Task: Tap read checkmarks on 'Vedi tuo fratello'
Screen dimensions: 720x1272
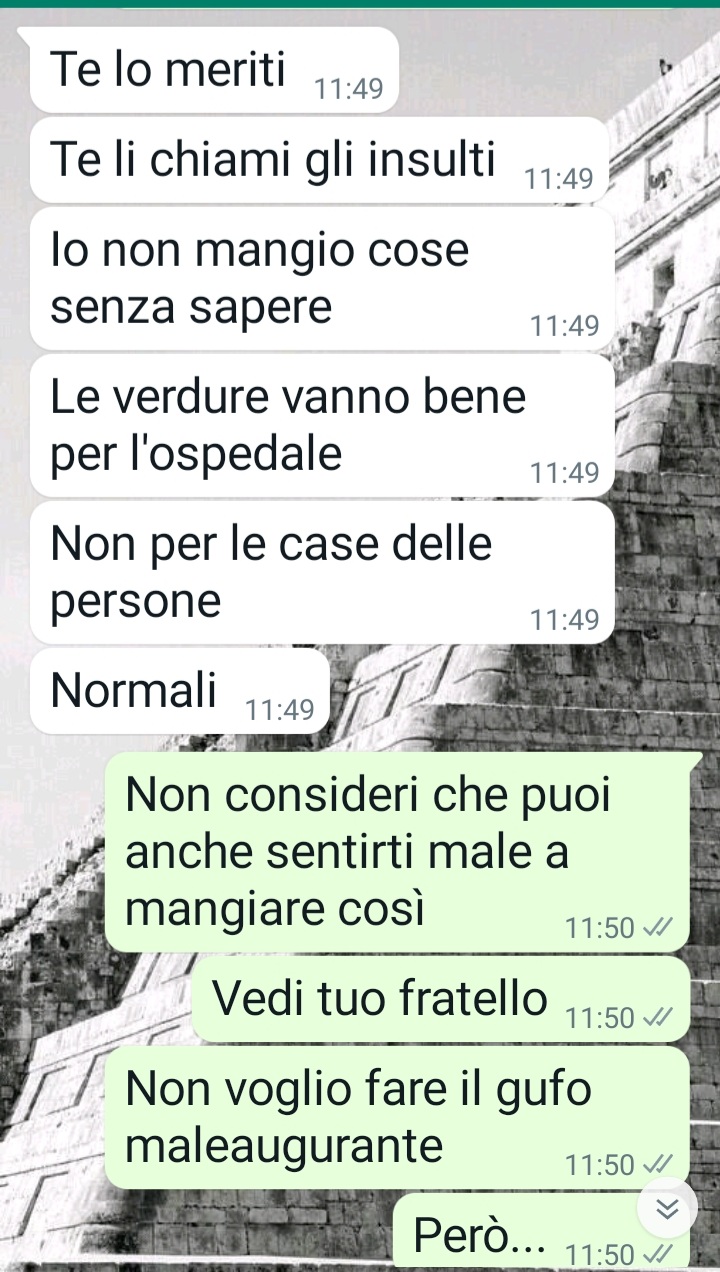Action: coord(658,1018)
